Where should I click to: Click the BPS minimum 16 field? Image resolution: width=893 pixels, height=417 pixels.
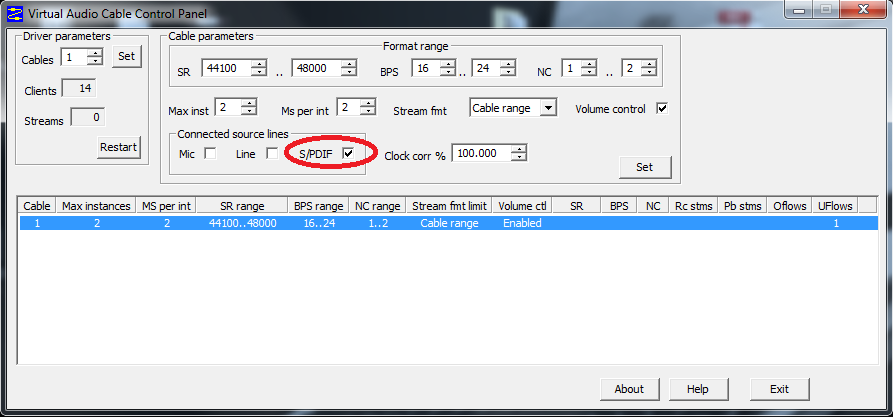pyautogui.click(x=427, y=68)
